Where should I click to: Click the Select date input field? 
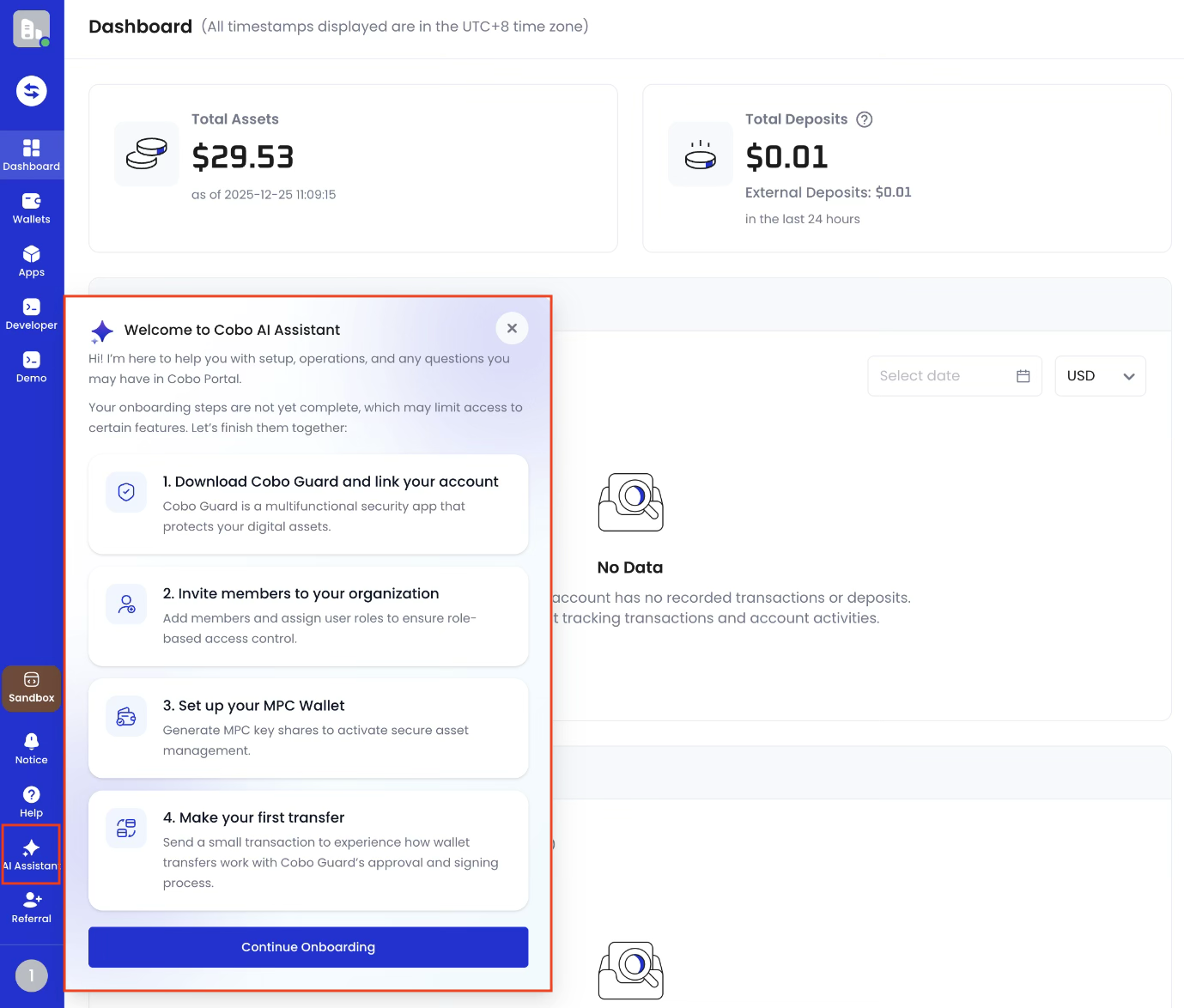click(x=936, y=375)
